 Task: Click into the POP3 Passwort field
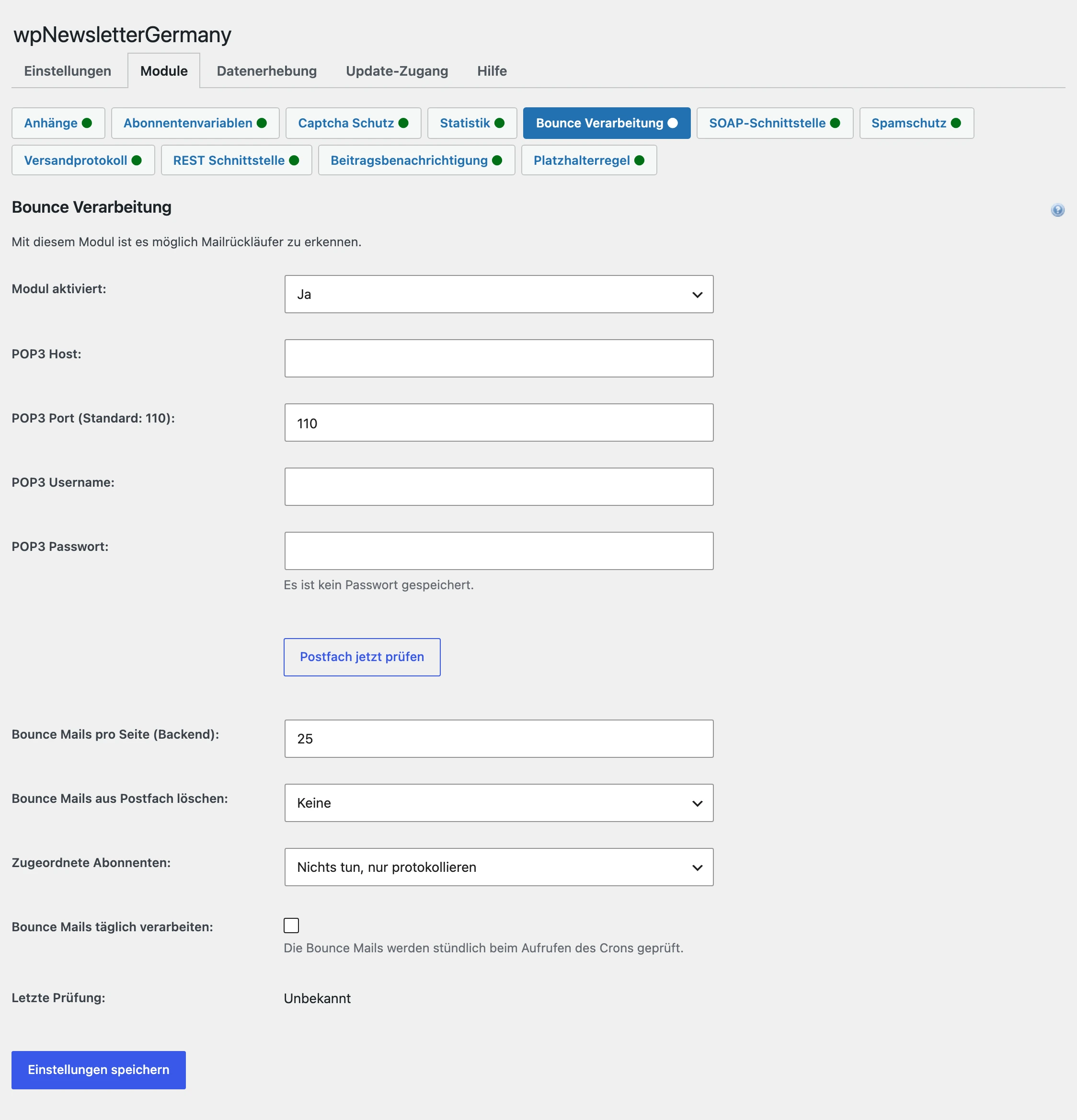pyautogui.click(x=499, y=551)
